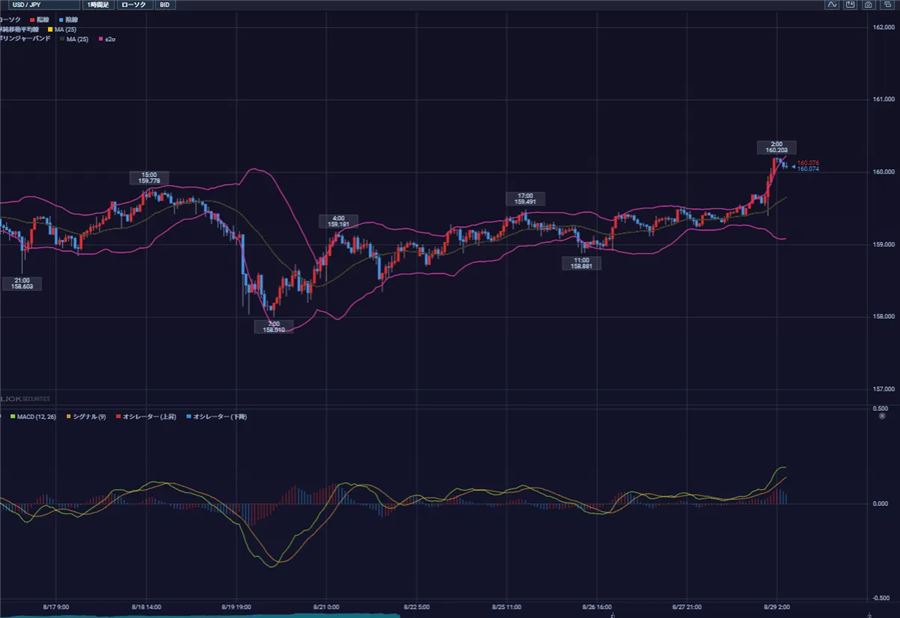The width and height of the screenshot is (900, 618).
Task: Click the 8/19 19:00 time axis label
Action: click(x=236, y=607)
